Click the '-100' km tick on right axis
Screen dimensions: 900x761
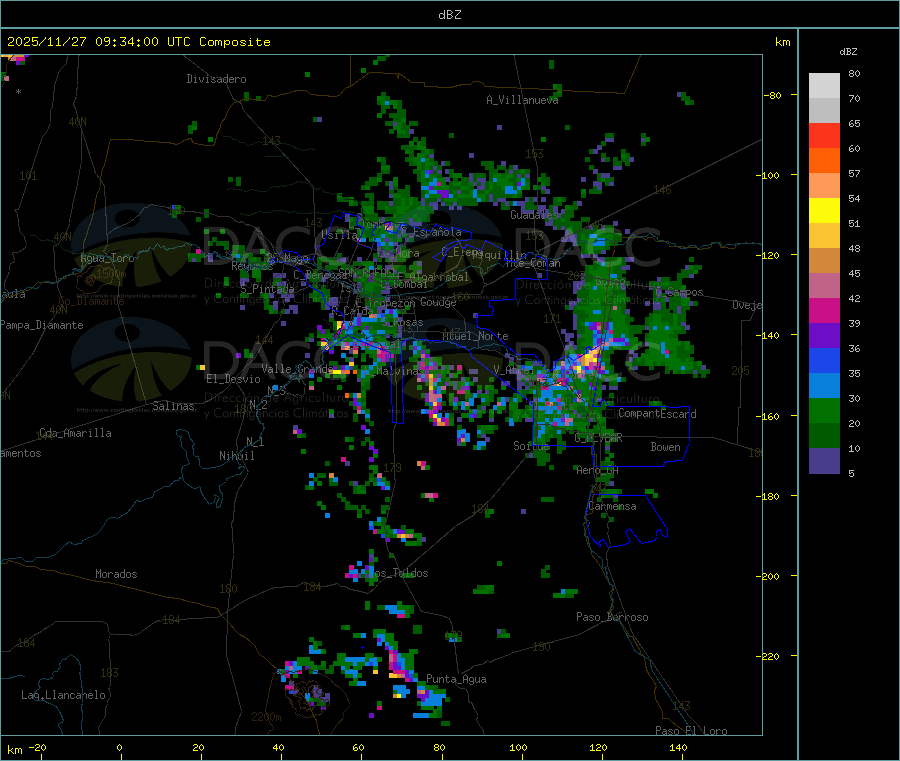pos(768,175)
